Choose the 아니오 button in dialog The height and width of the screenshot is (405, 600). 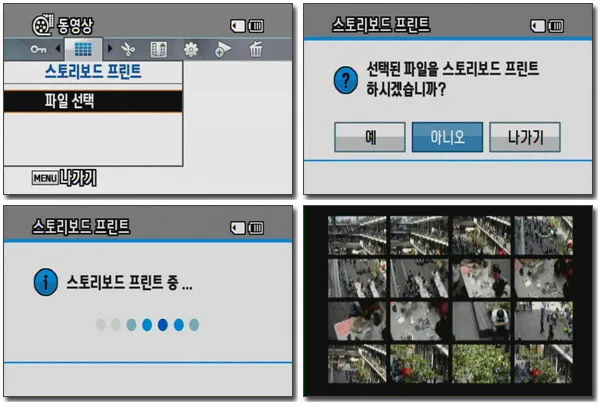click(447, 137)
